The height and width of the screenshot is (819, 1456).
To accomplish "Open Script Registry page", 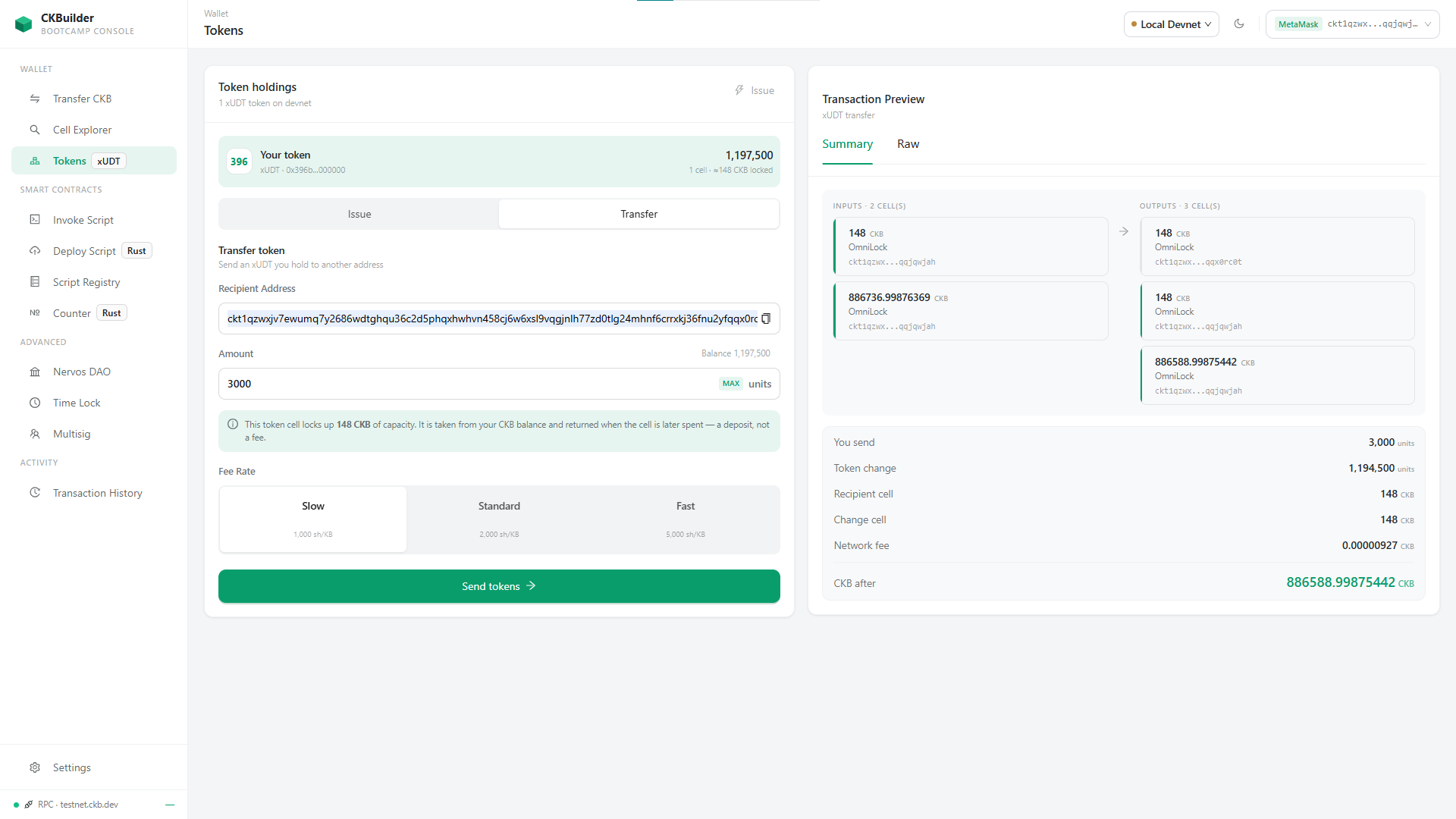I will (x=94, y=282).
